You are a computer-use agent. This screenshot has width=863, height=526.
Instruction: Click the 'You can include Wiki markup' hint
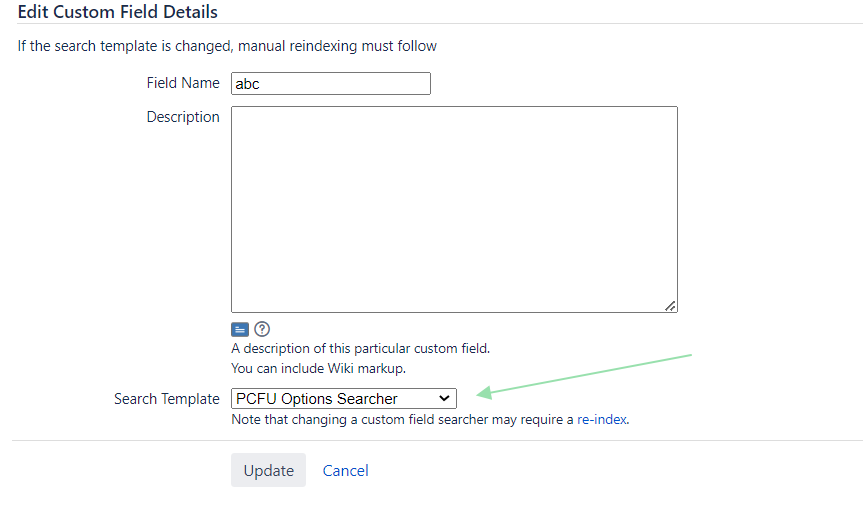[x=319, y=369]
